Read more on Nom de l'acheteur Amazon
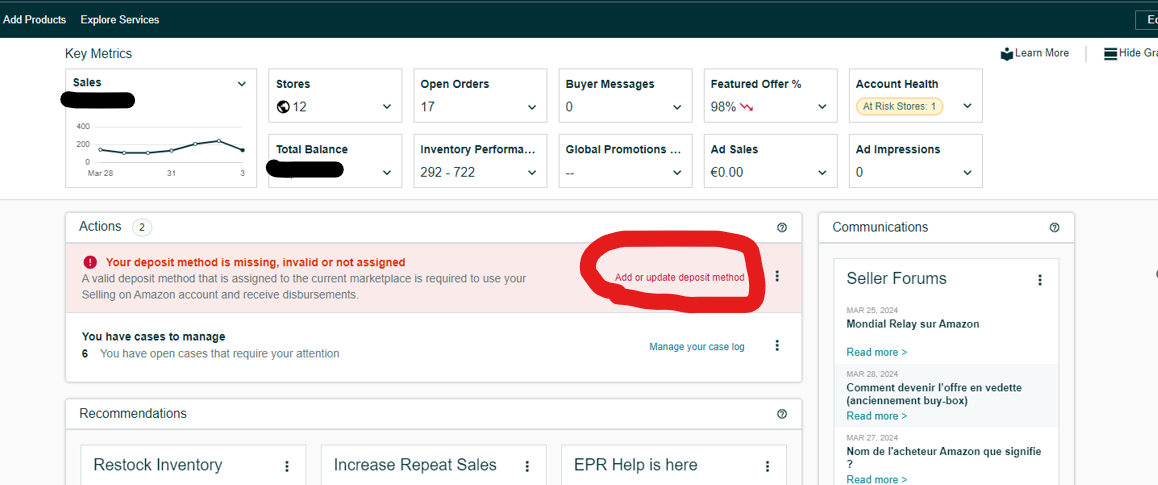Screen dimensions: 1158x485 (877, 480)
